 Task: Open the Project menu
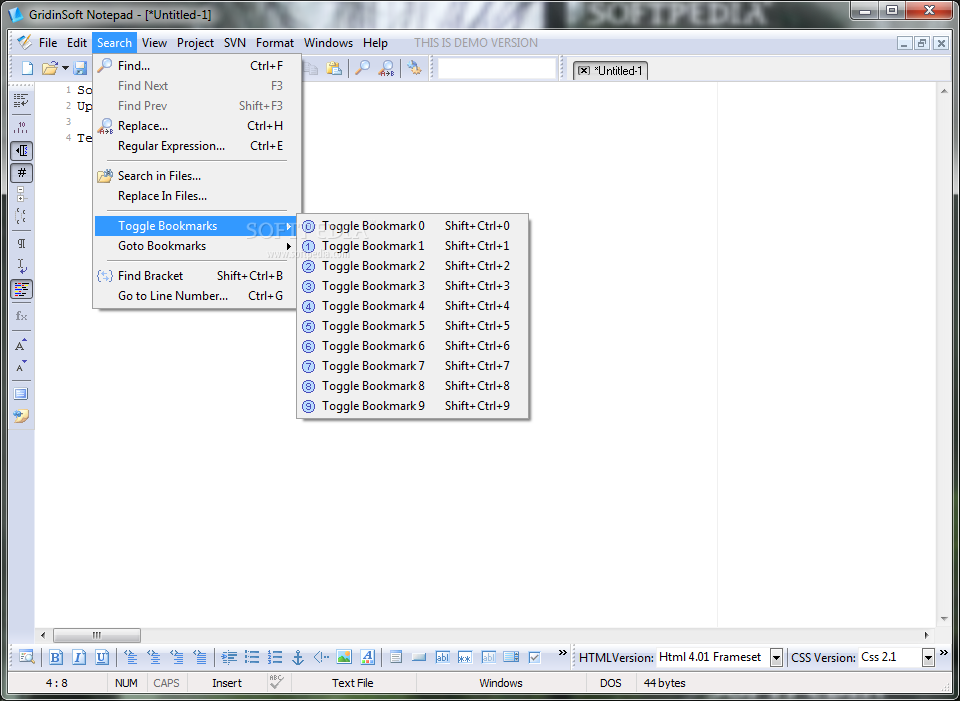coord(195,43)
